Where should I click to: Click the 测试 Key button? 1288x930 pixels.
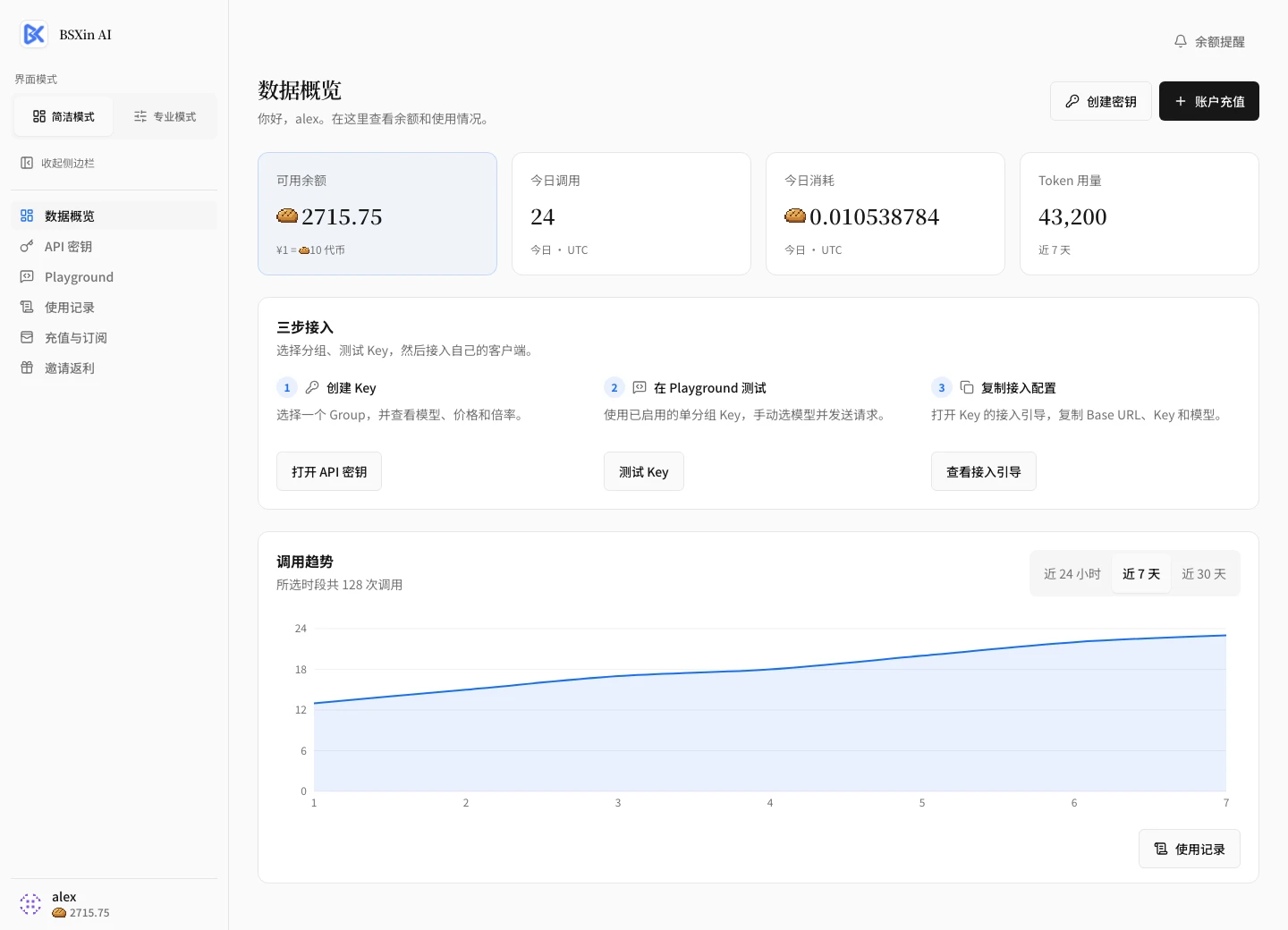[644, 471]
